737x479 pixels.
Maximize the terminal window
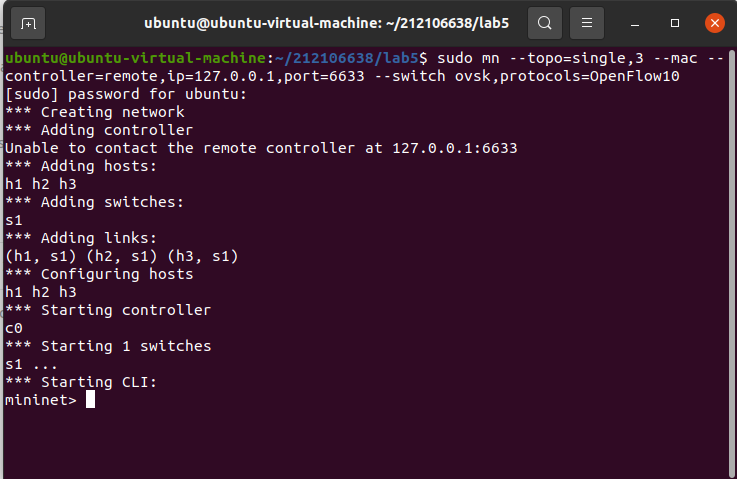(x=675, y=23)
